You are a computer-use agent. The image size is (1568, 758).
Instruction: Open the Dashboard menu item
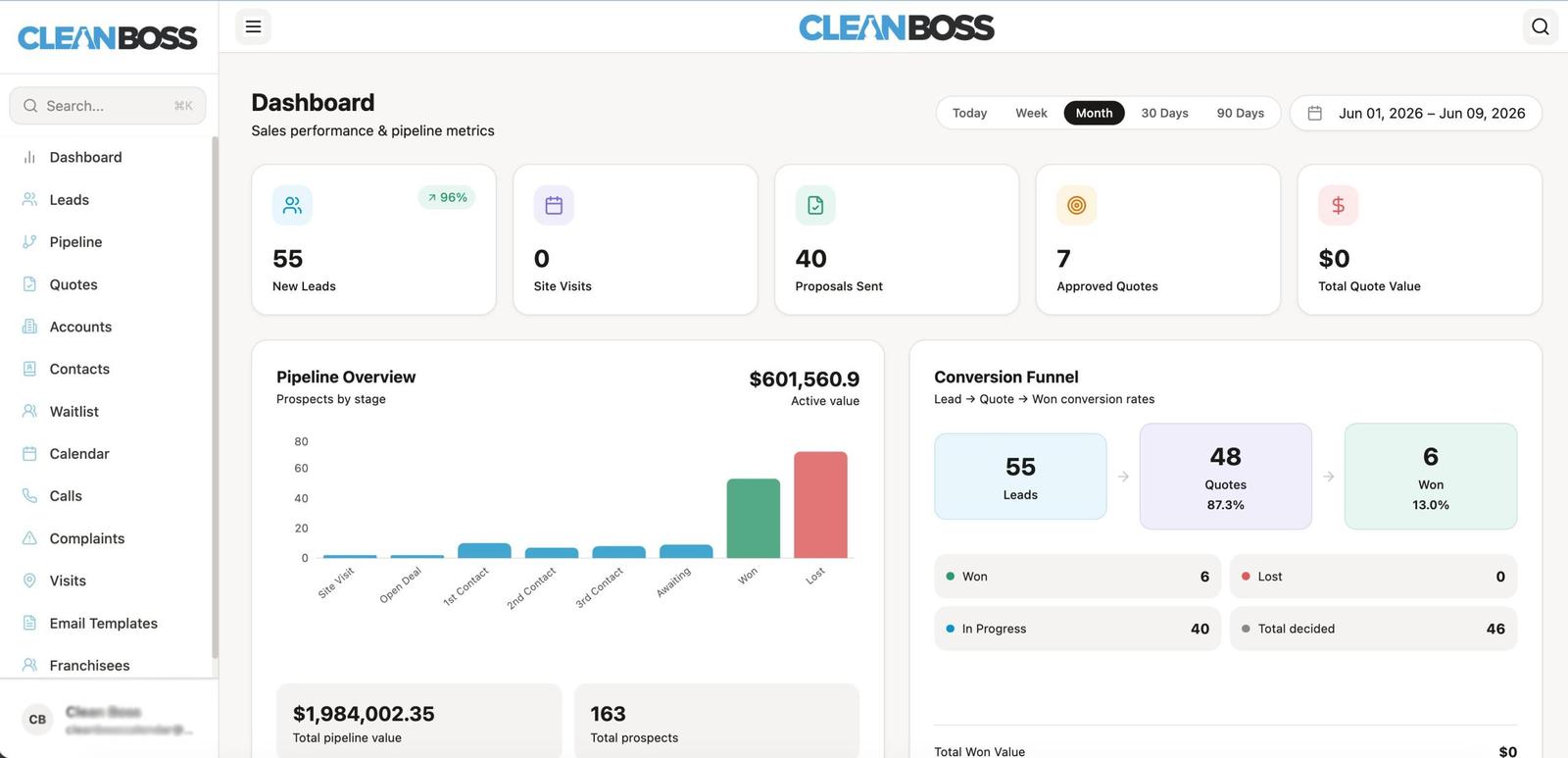point(108,157)
